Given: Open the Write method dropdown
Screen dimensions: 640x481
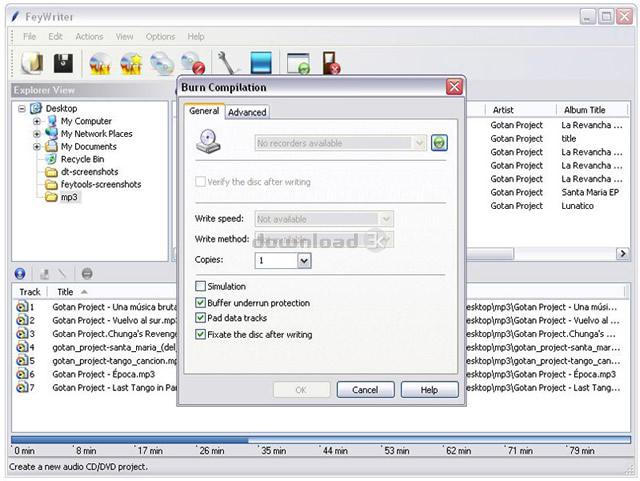Looking at the screenshot, I should [387, 239].
